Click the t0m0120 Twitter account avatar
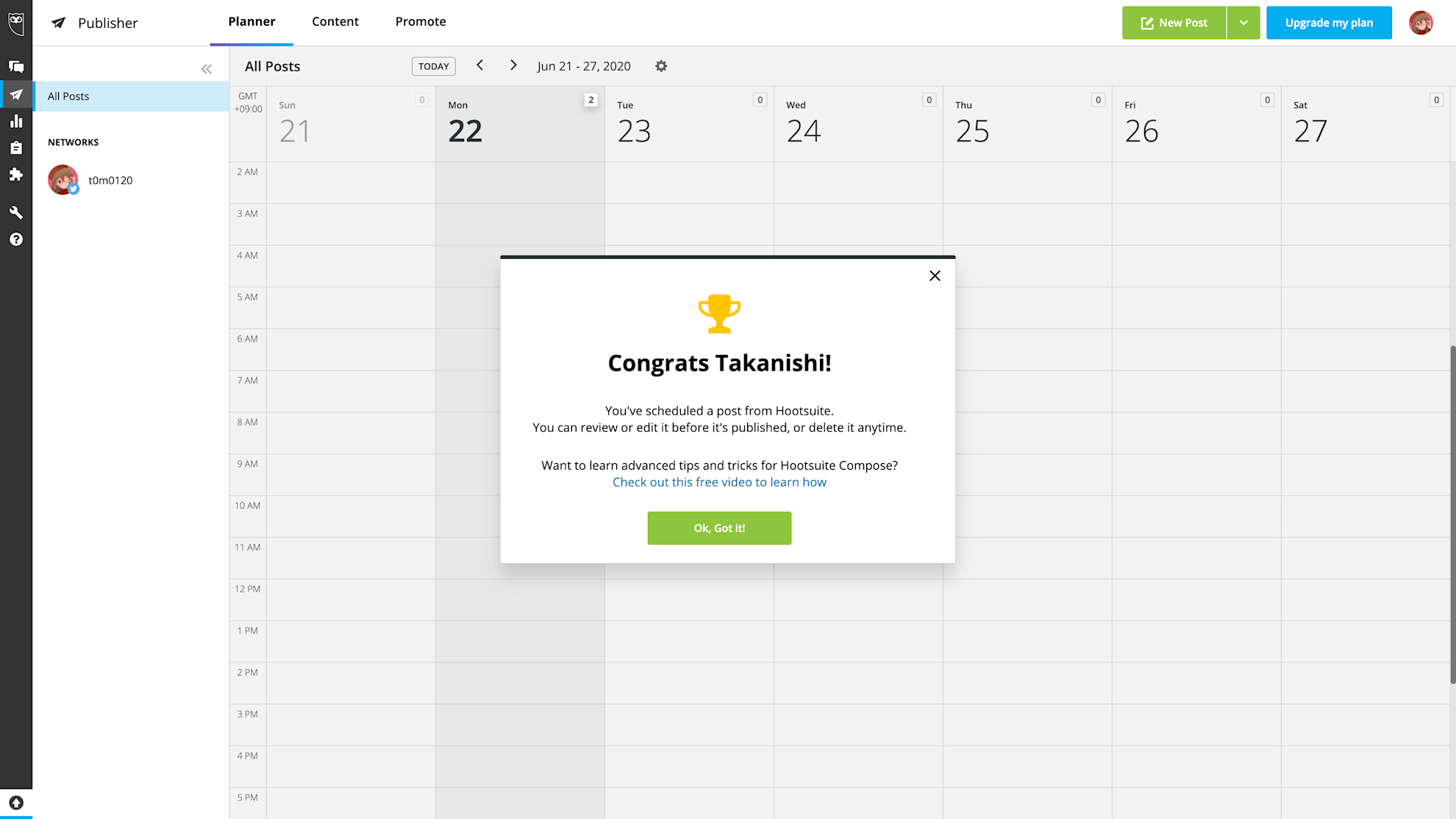1456x819 pixels. click(63, 180)
